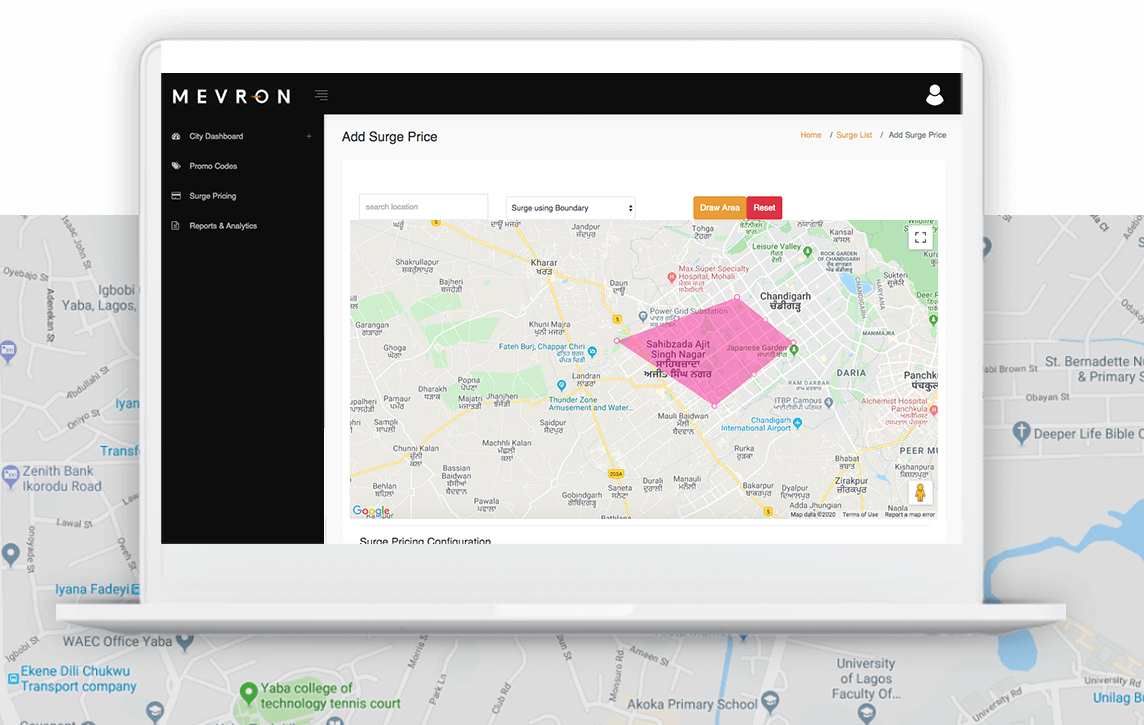Image resolution: width=1144 pixels, height=725 pixels.
Task: Expand the City Dashboard plus sign
Action: pos(309,136)
